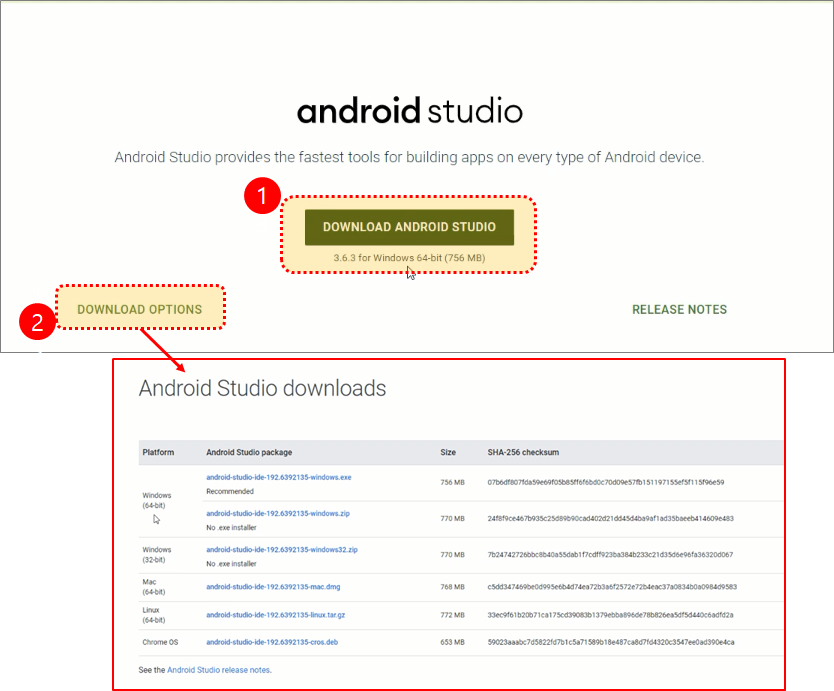Download the cros.deb package

tap(272, 642)
